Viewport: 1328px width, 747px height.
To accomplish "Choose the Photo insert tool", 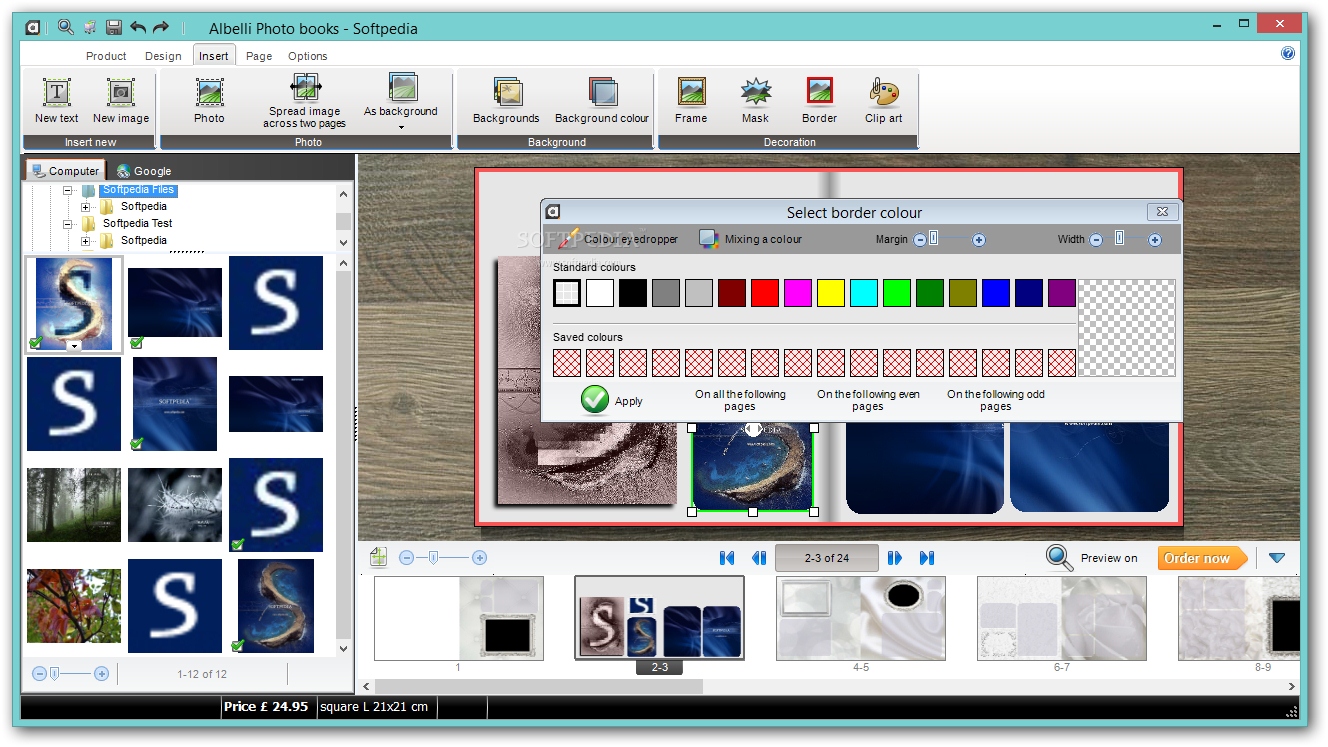I will click(209, 100).
